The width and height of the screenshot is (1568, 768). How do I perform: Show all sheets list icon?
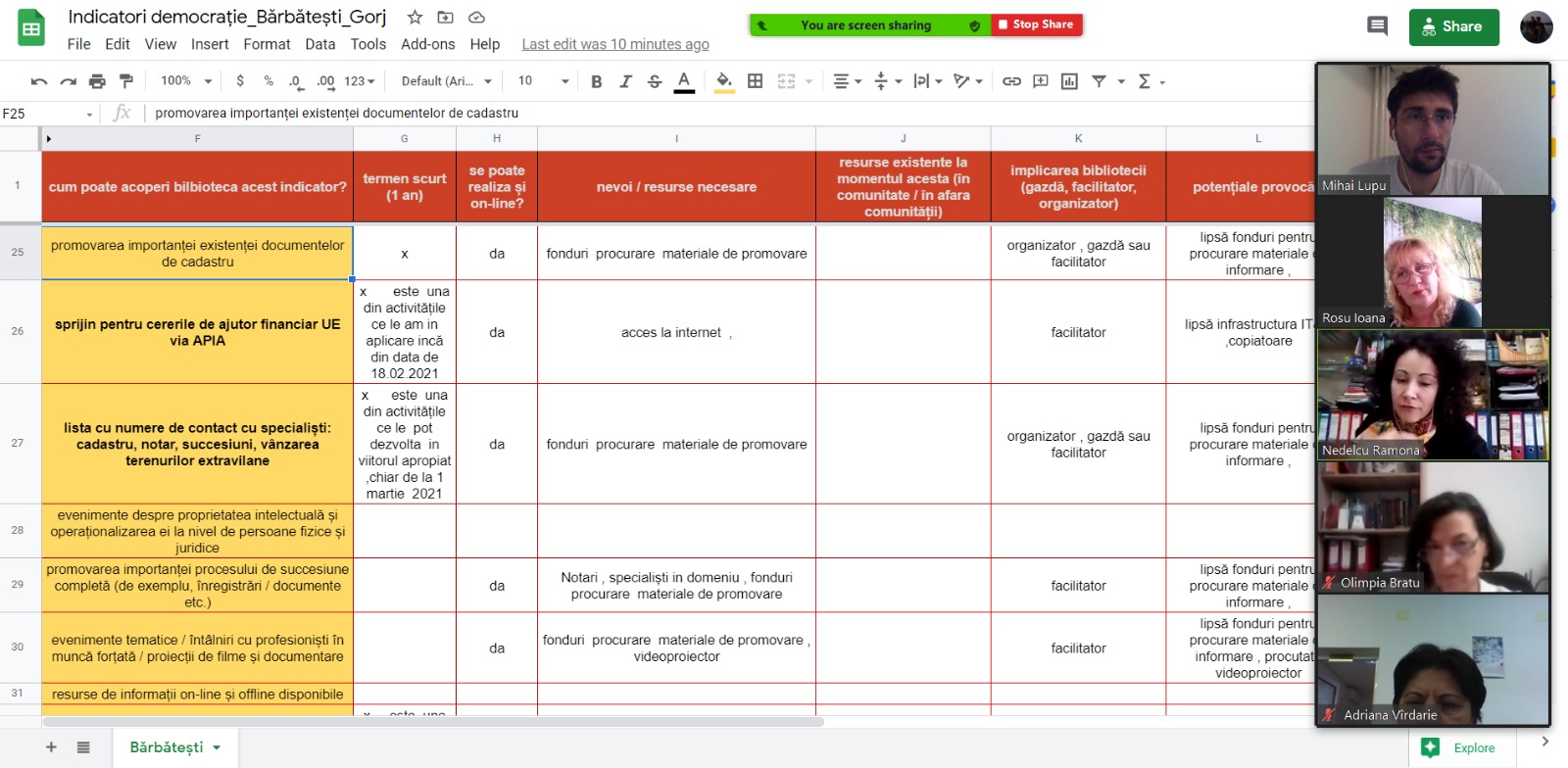[x=83, y=747]
